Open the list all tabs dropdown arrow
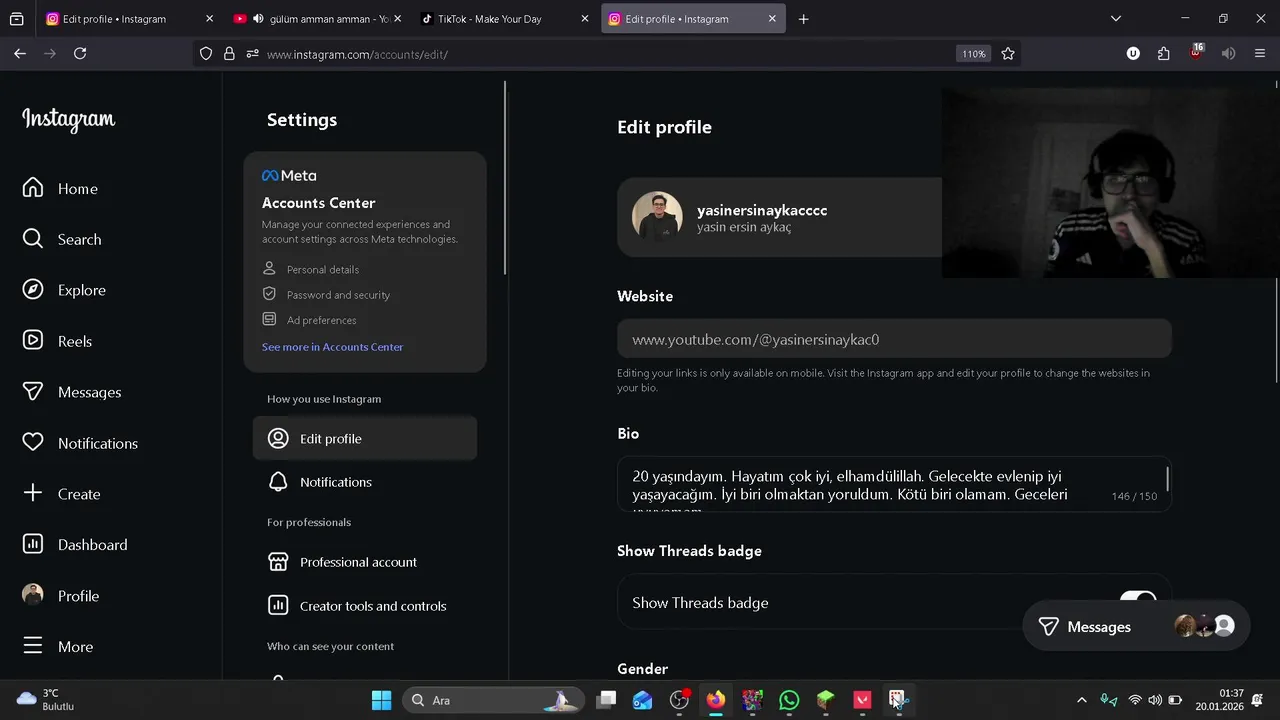Viewport: 1280px width, 720px height. pyautogui.click(x=1116, y=19)
